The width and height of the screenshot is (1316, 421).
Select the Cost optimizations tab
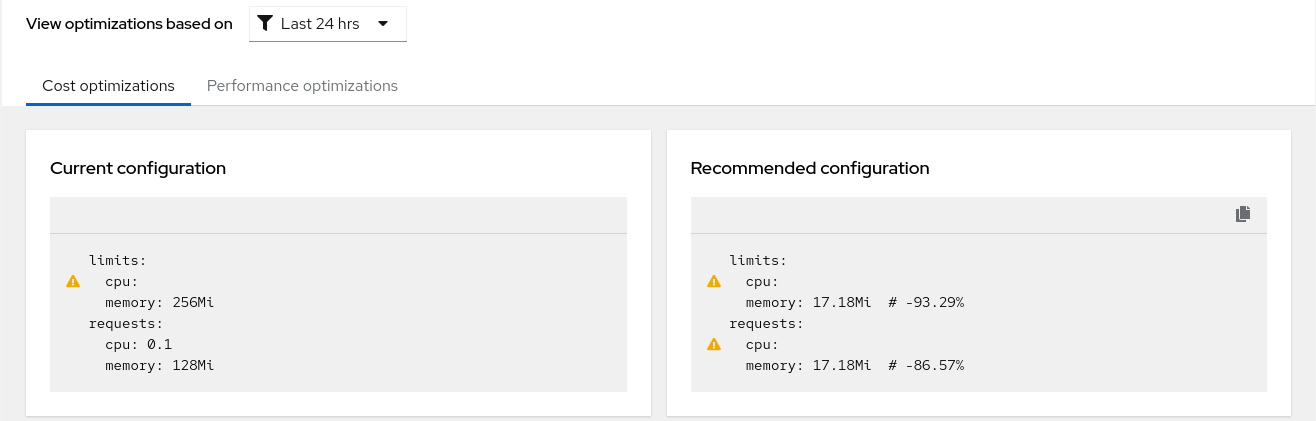108,86
